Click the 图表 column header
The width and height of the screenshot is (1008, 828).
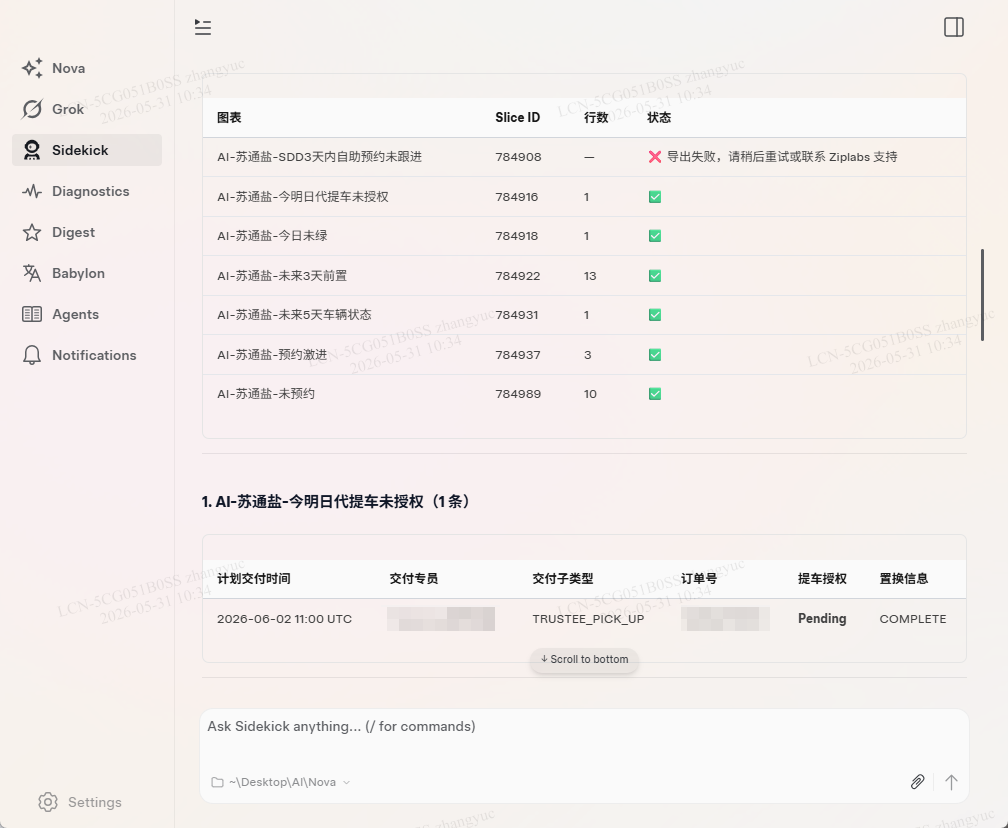pyautogui.click(x=229, y=118)
